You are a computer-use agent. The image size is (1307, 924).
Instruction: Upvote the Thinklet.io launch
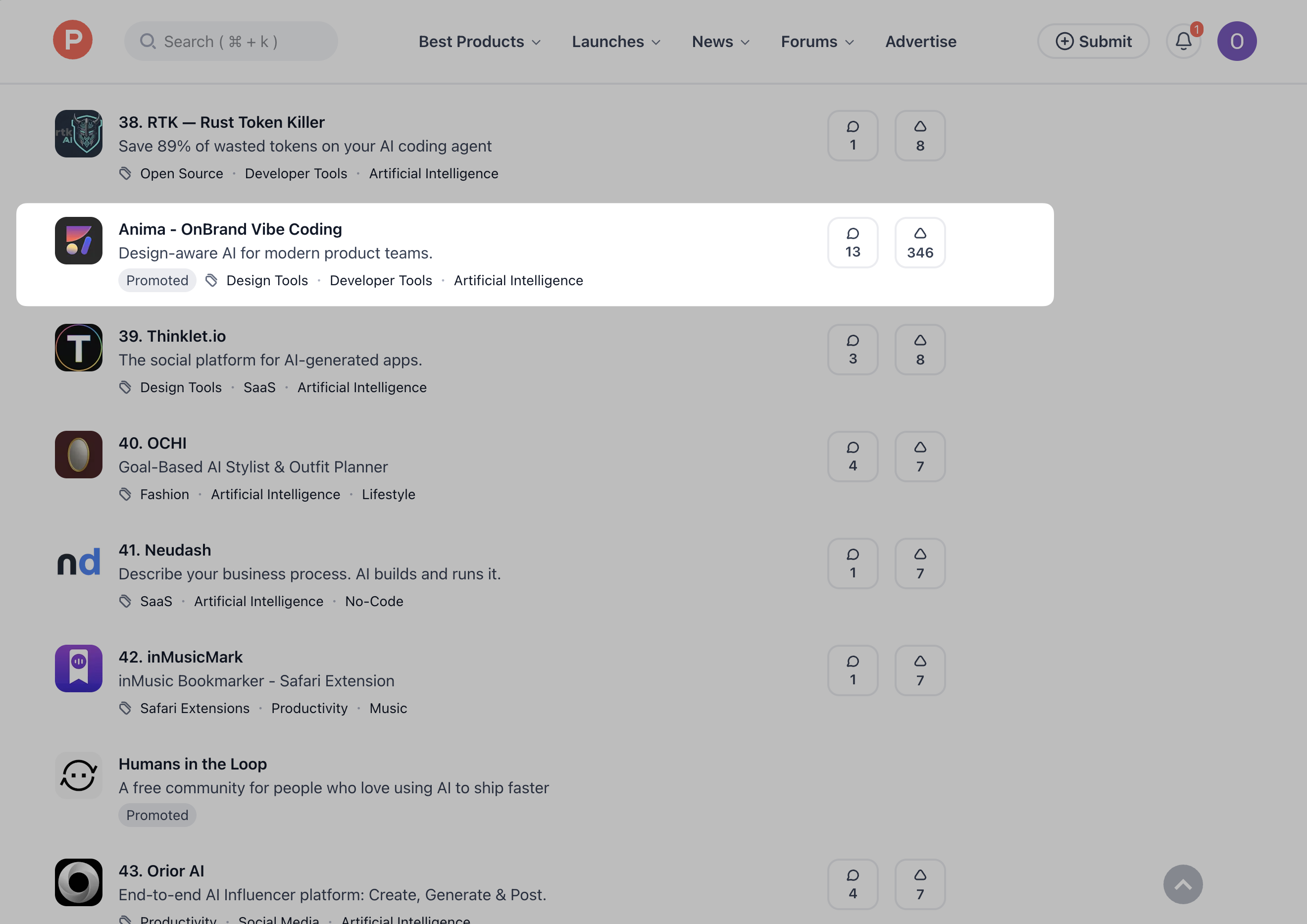click(920, 350)
